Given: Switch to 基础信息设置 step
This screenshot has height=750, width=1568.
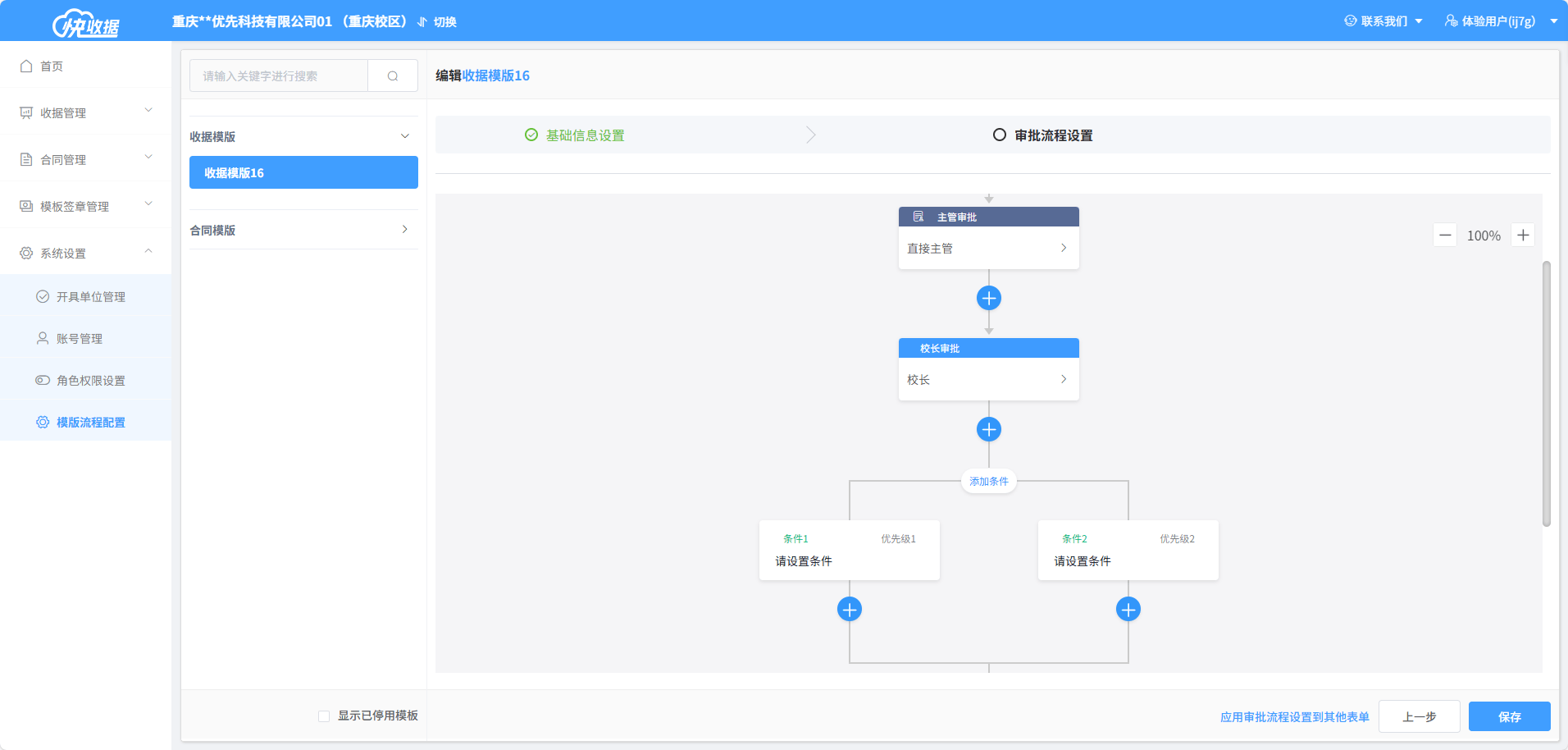Looking at the screenshot, I should [584, 135].
